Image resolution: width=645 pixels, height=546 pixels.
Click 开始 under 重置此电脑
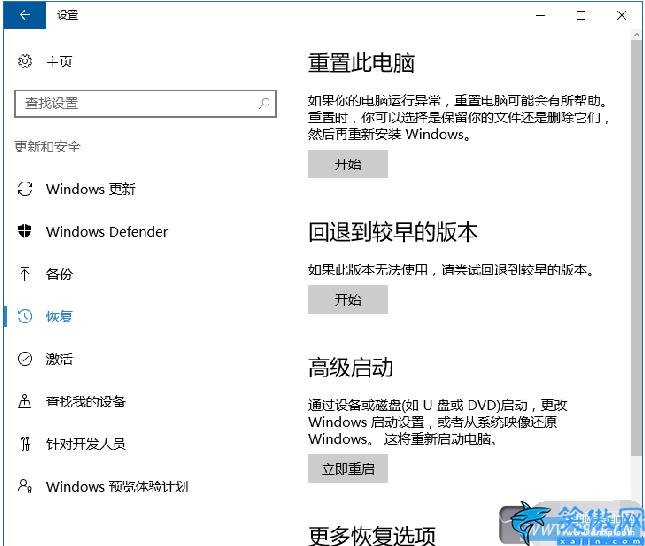click(x=348, y=164)
